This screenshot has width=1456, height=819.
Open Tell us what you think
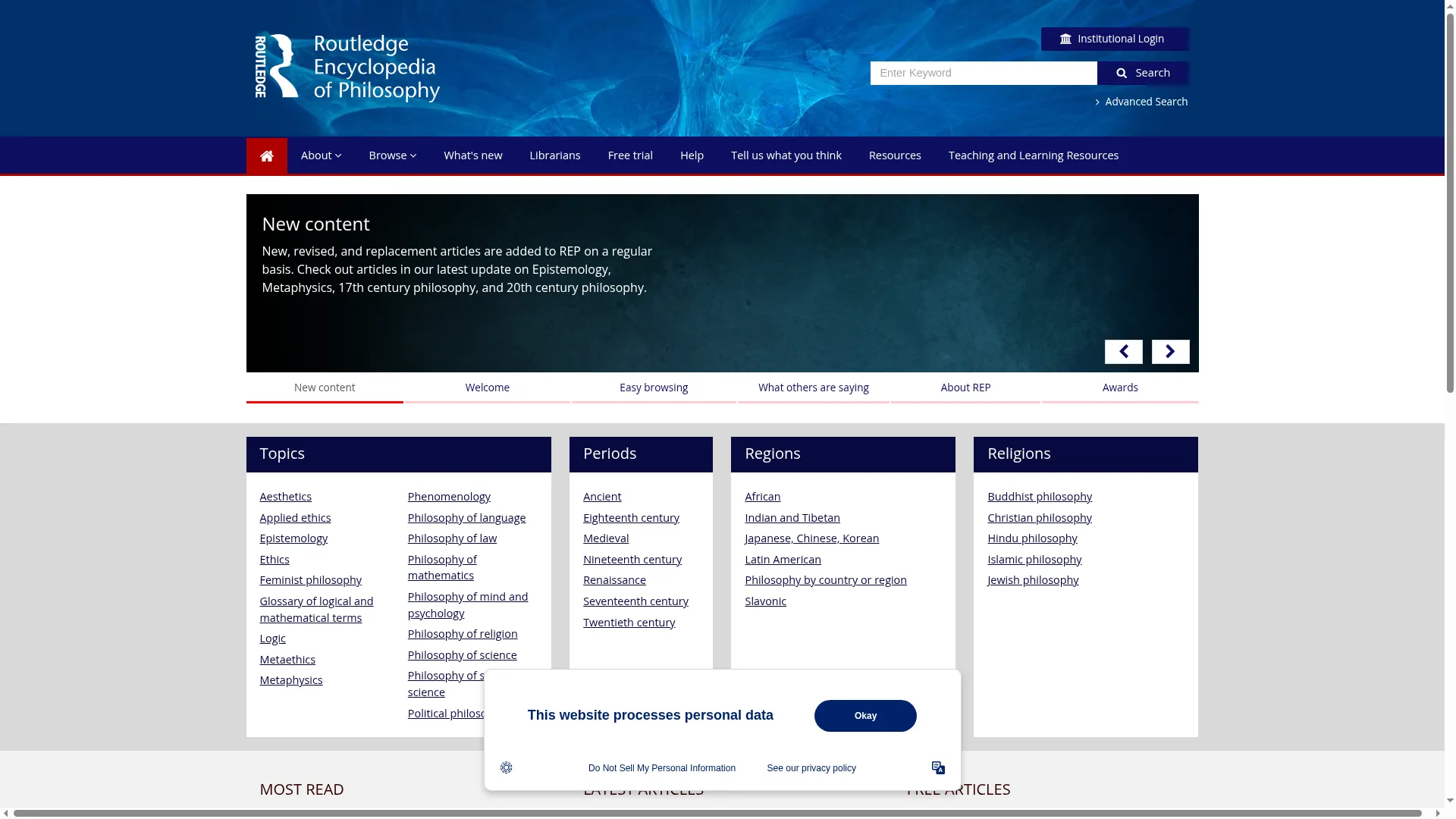point(786,155)
